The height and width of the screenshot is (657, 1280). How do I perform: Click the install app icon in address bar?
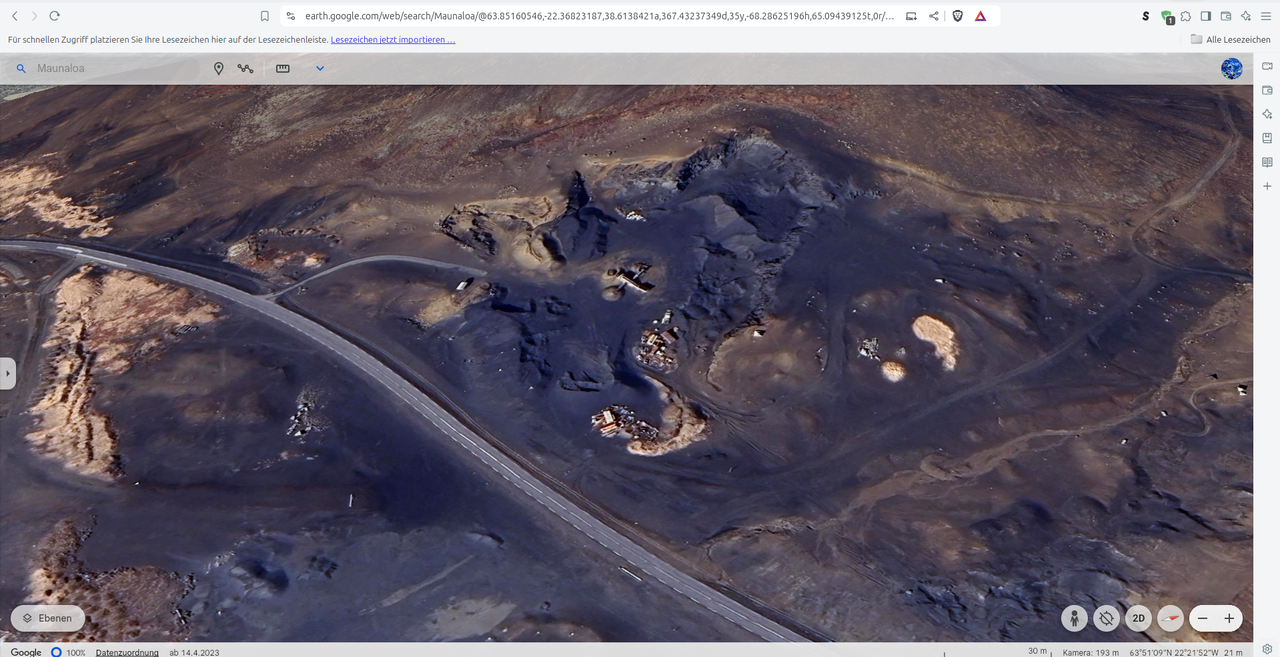point(911,16)
